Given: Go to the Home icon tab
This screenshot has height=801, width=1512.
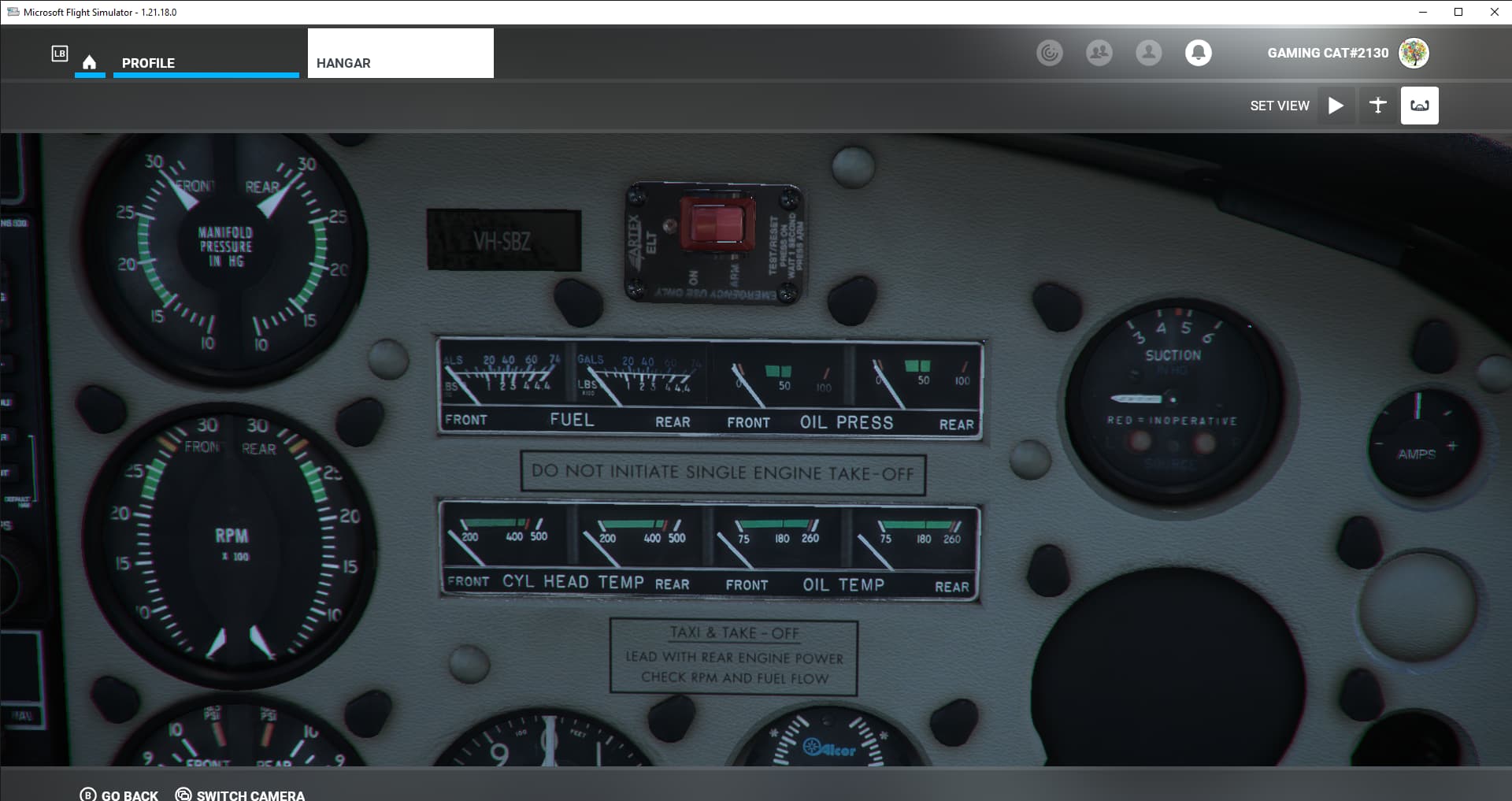Looking at the screenshot, I should coord(90,62).
